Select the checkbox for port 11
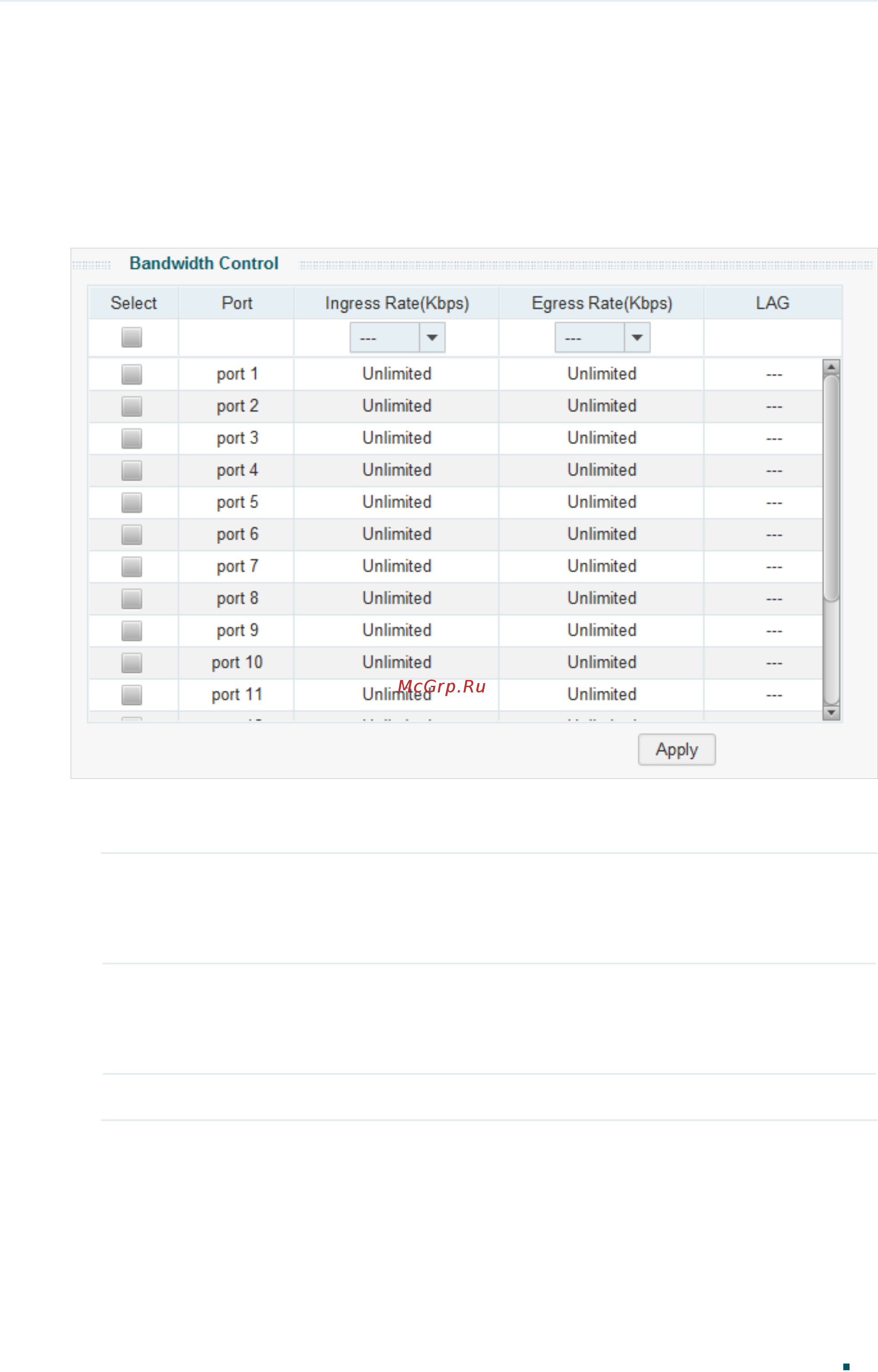Image resolution: width=878 pixels, height=1372 pixels. pyautogui.click(x=132, y=695)
